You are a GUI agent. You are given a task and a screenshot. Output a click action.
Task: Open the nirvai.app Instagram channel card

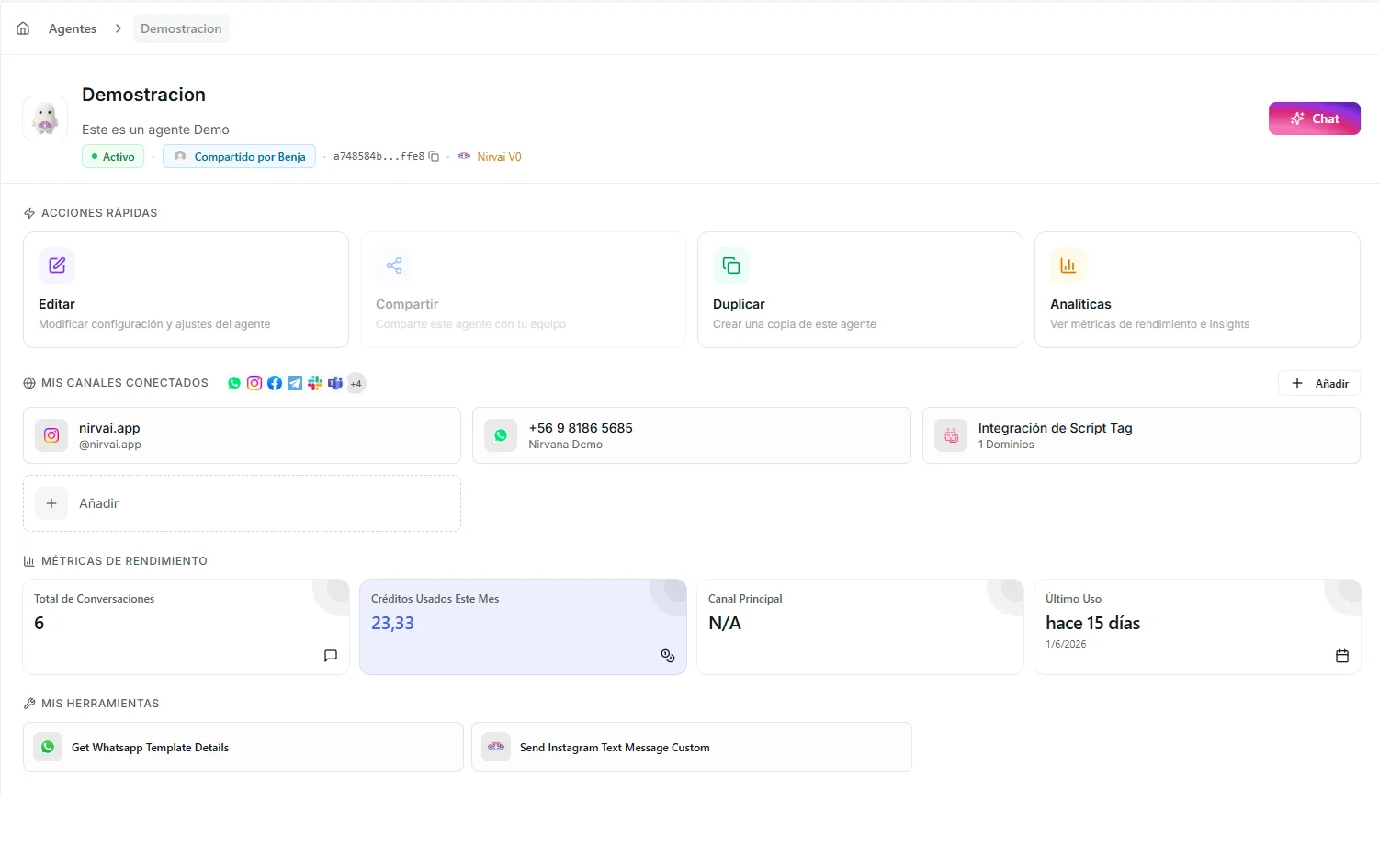tap(242, 435)
